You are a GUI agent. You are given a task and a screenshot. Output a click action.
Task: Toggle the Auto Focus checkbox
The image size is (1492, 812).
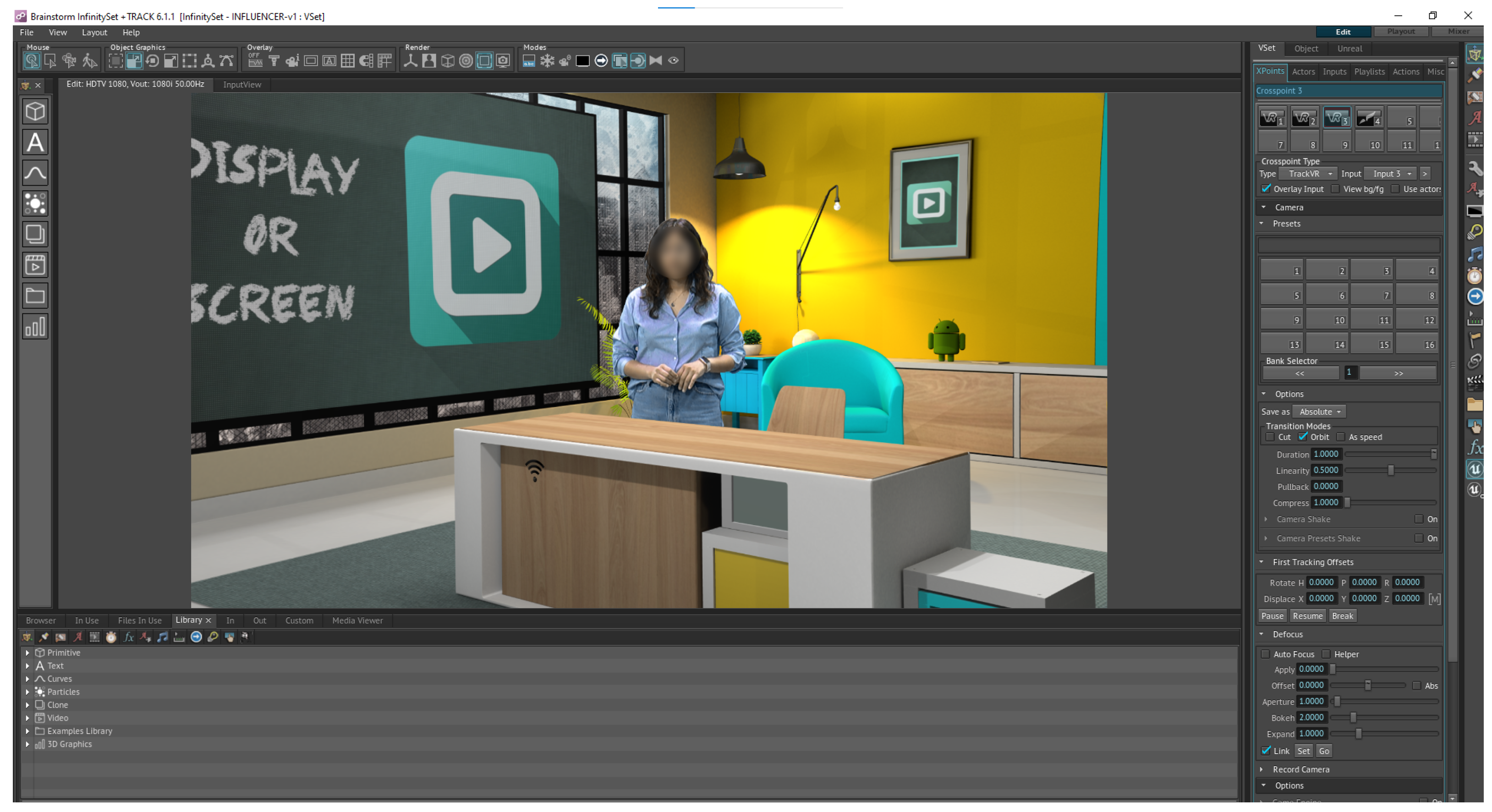point(1266,654)
